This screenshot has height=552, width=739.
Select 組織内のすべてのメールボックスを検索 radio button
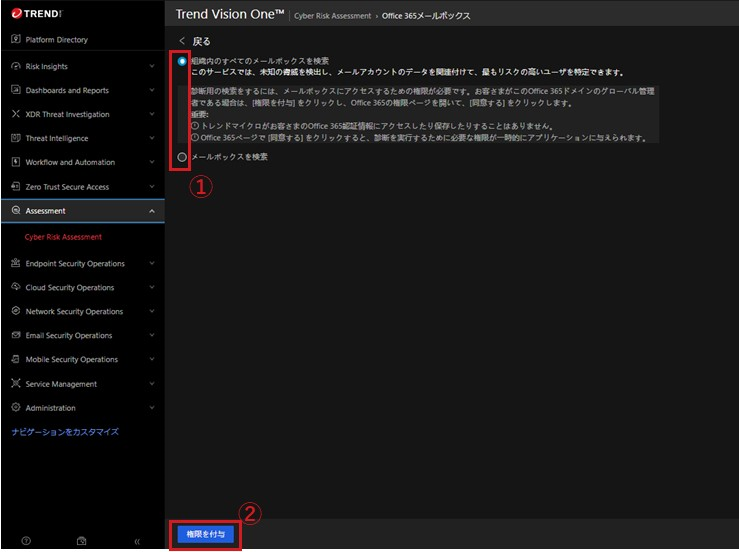click(182, 61)
